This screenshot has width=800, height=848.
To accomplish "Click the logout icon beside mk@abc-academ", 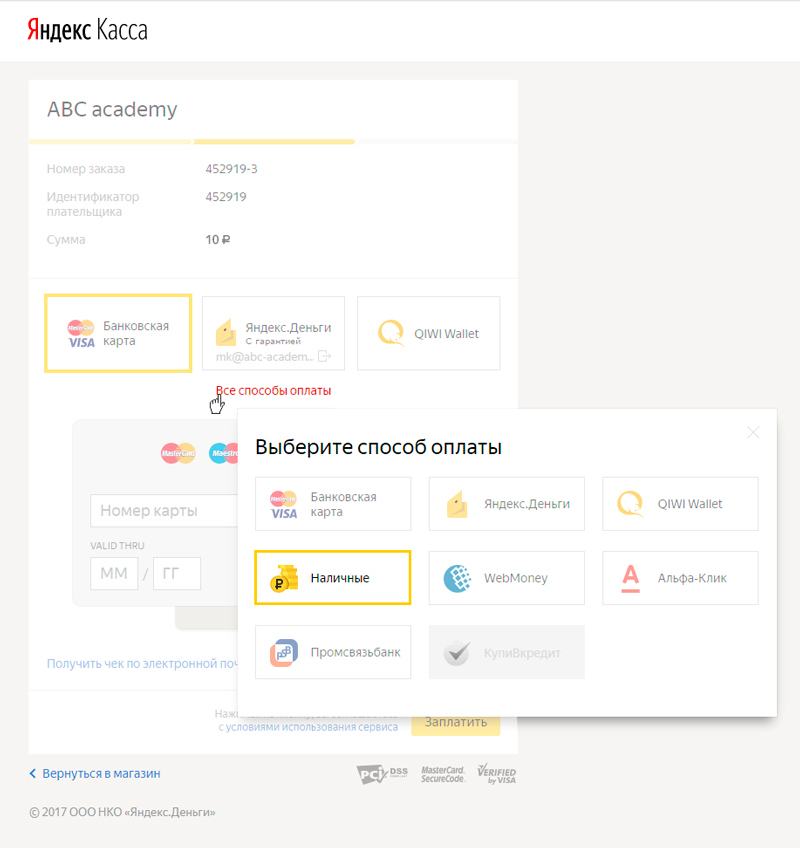I will pyautogui.click(x=324, y=356).
